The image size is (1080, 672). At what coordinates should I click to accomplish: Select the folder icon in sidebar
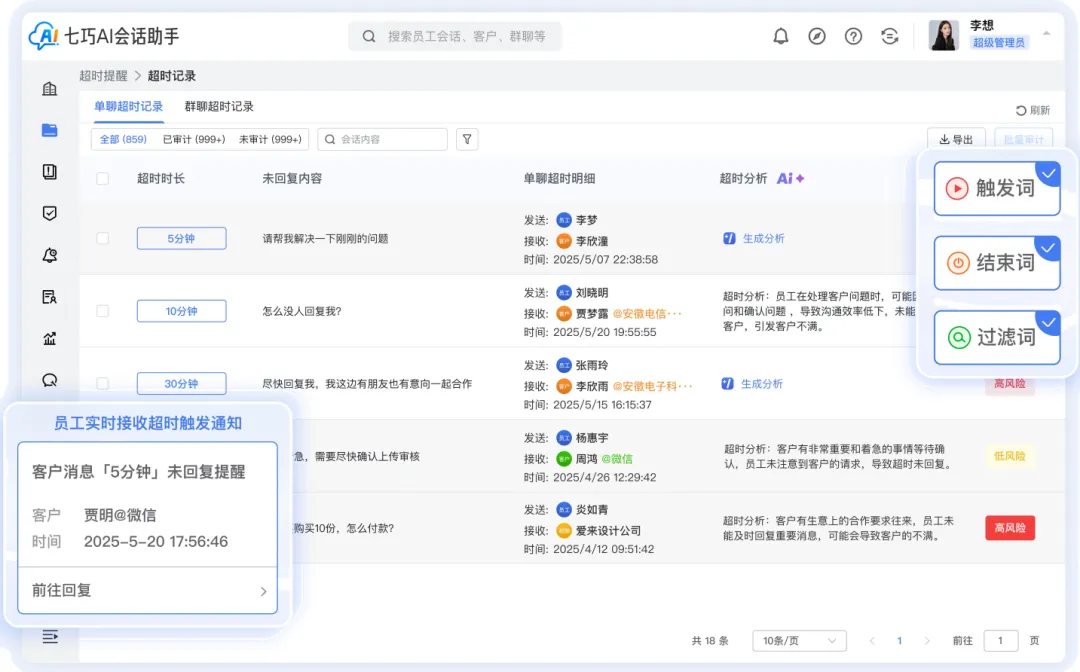click(49, 130)
